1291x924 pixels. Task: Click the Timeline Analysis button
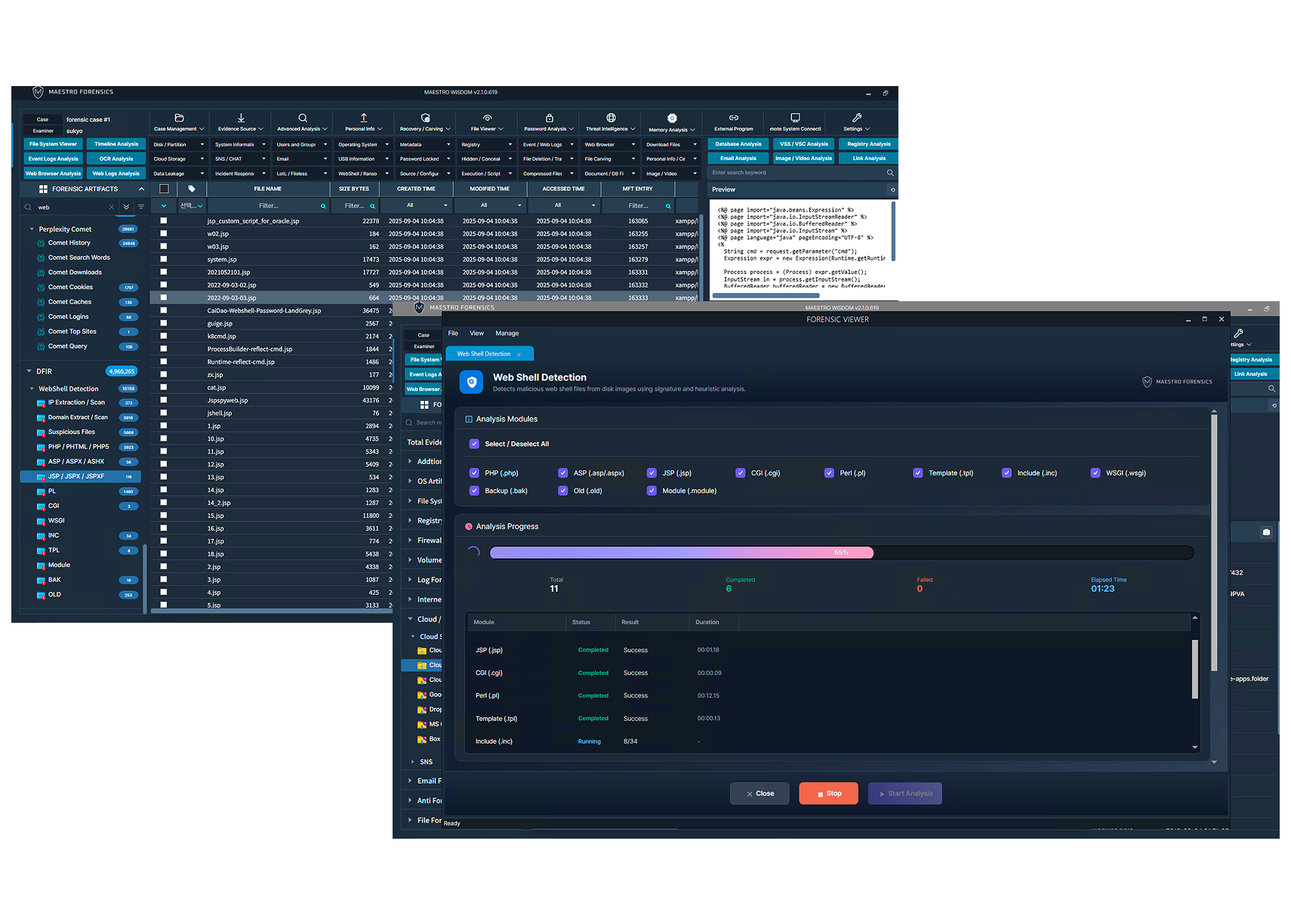(116, 143)
